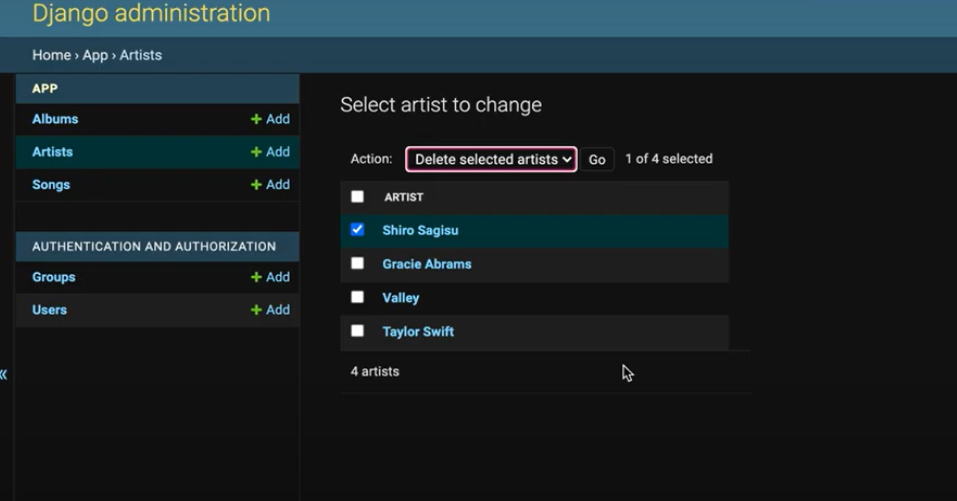Click the plus Add icon beside Songs

(270, 185)
